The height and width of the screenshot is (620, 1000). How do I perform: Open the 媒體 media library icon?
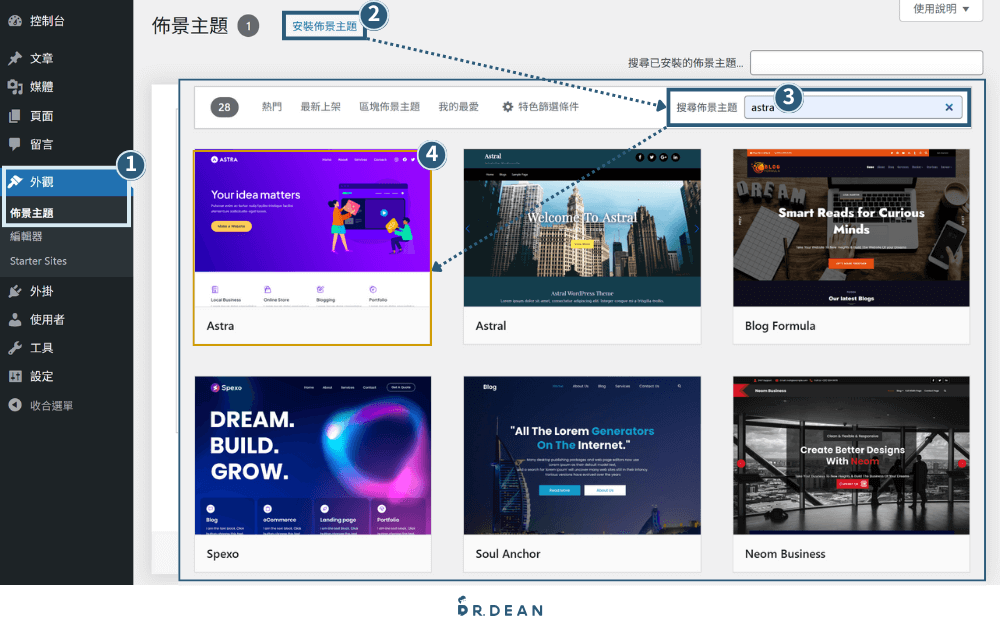tap(14, 88)
